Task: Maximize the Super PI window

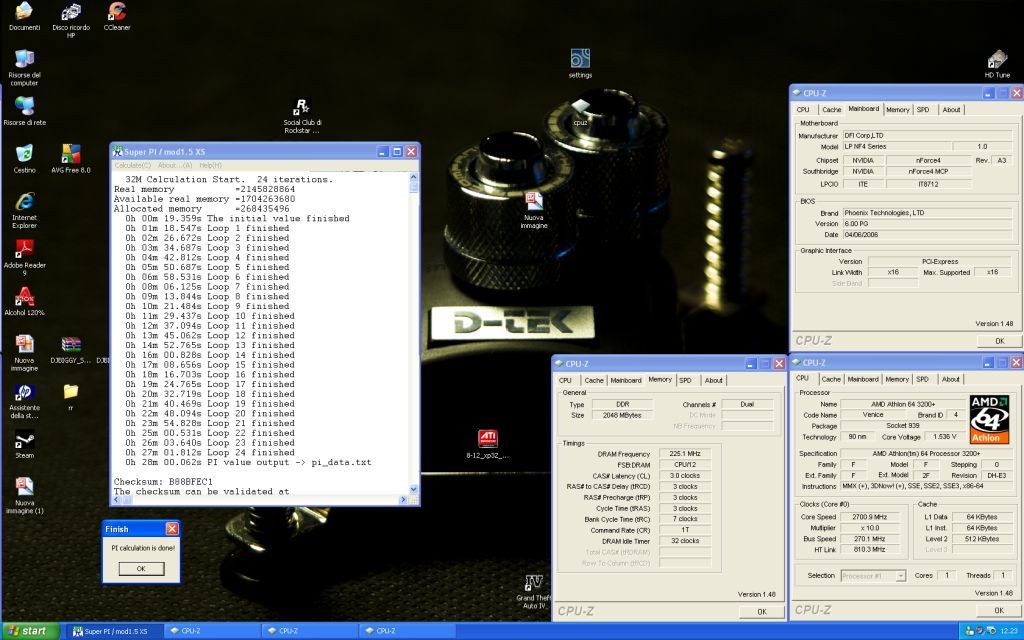Action: point(396,152)
